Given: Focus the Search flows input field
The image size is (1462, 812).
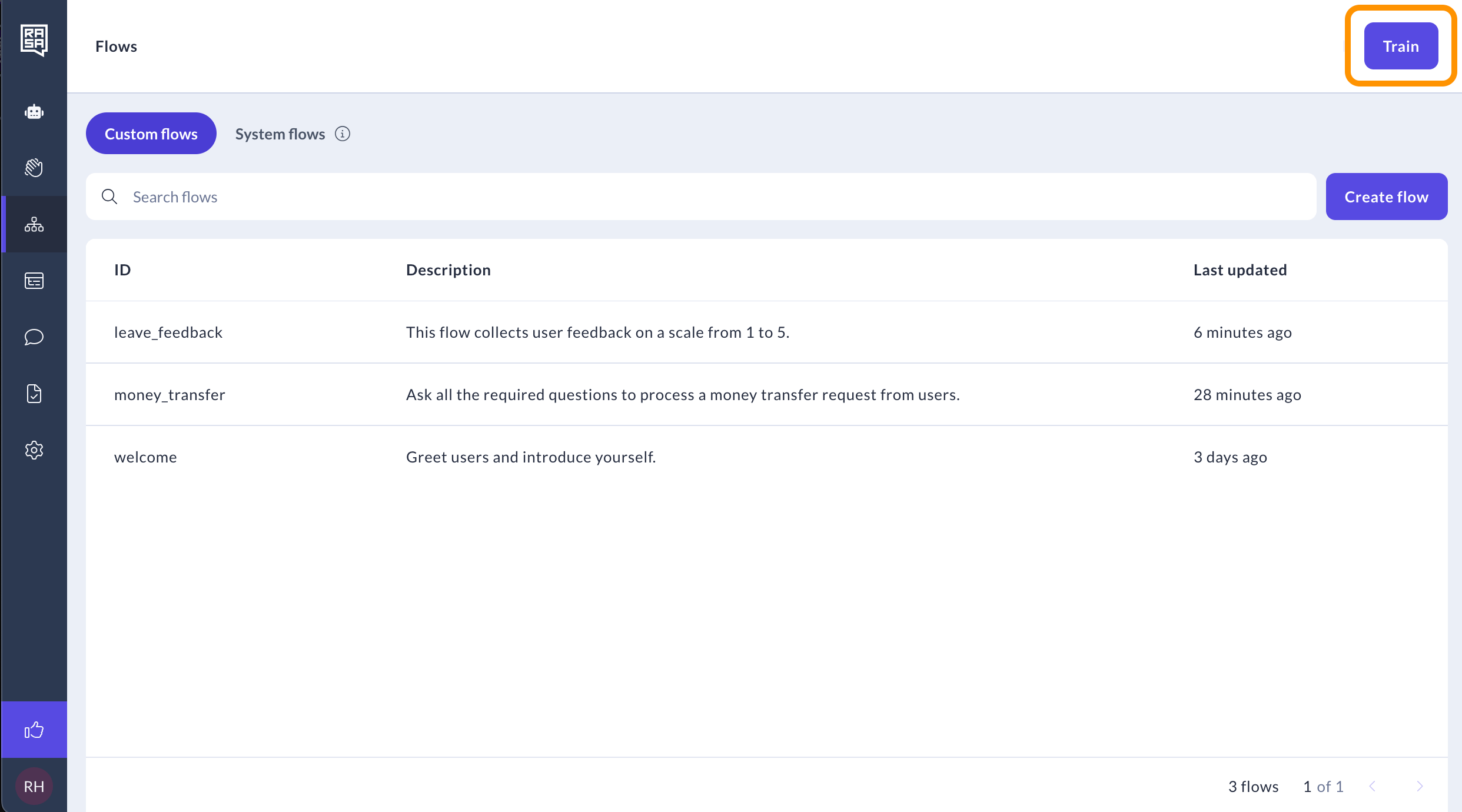Looking at the screenshot, I should 701,197.
